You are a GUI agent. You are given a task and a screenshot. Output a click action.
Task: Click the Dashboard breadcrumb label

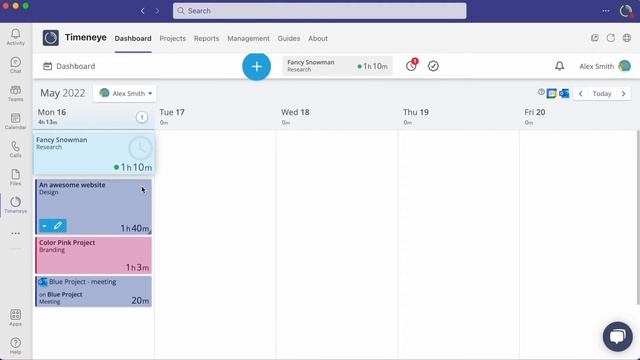tap(76, 66)
